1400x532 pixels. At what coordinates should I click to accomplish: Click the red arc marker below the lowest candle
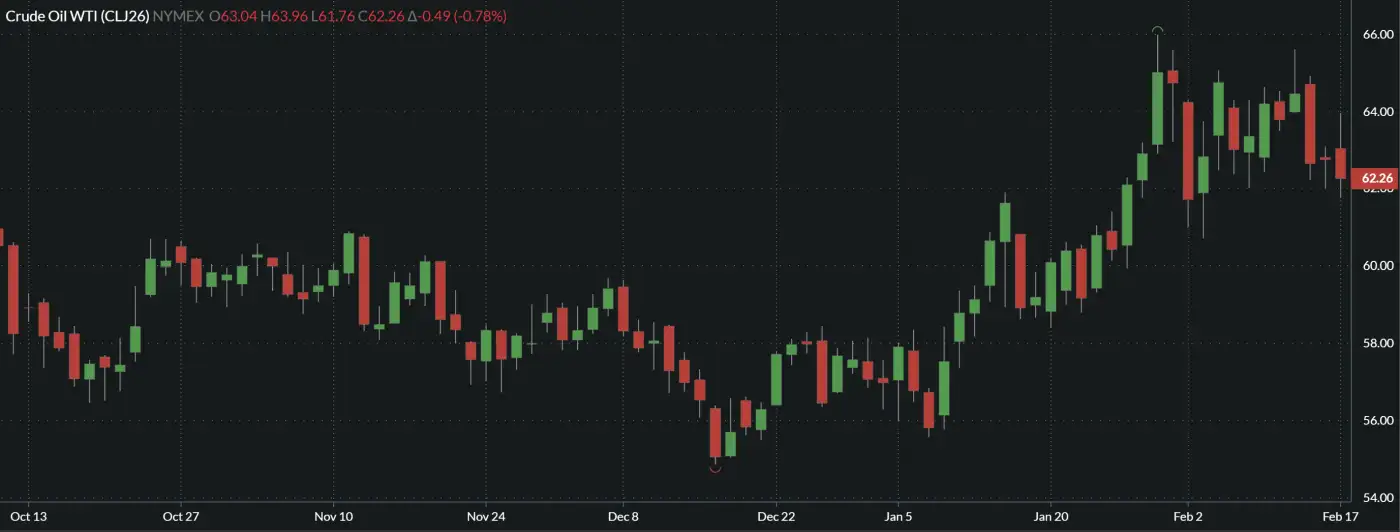click(x=715, y=469)
